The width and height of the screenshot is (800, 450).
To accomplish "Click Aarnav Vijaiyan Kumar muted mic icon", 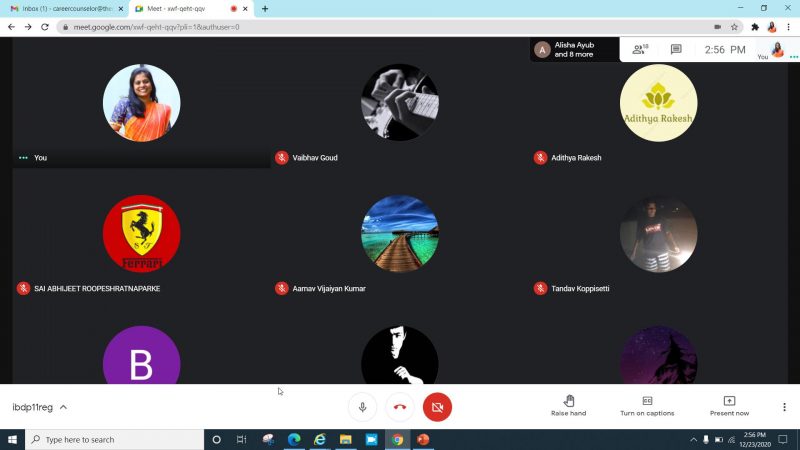I will (282, 288).
